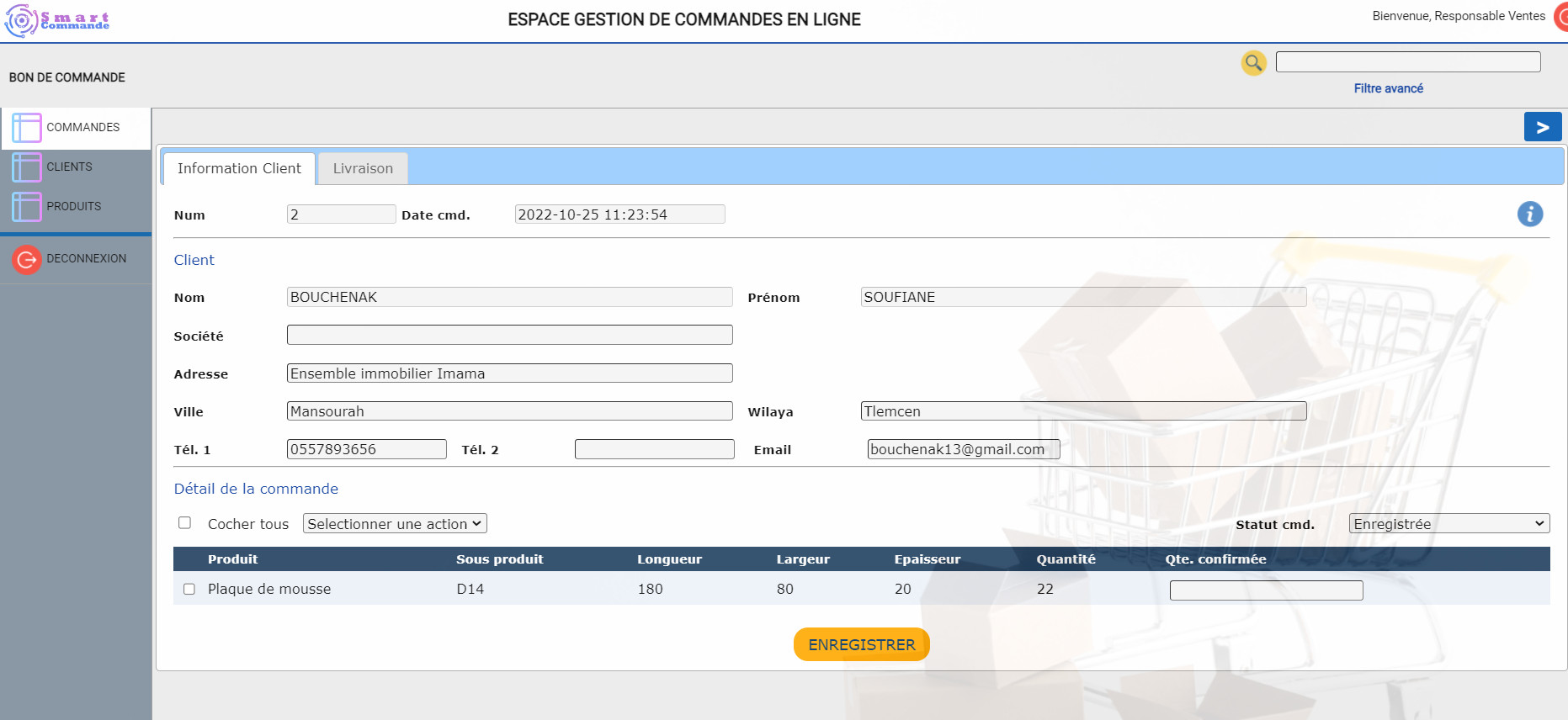This screenshot has height=720, width=1568.
Task: Click the Client section heading
Action: pyautogui.click(x=194, y=260)
